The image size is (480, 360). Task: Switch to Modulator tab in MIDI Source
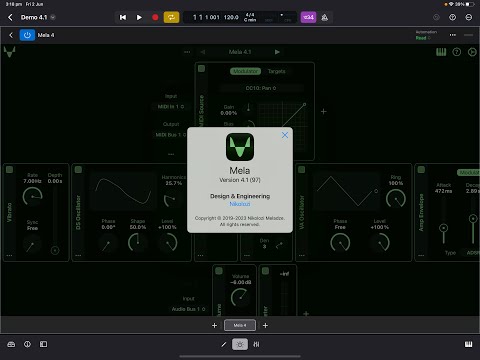pos(246,71)
